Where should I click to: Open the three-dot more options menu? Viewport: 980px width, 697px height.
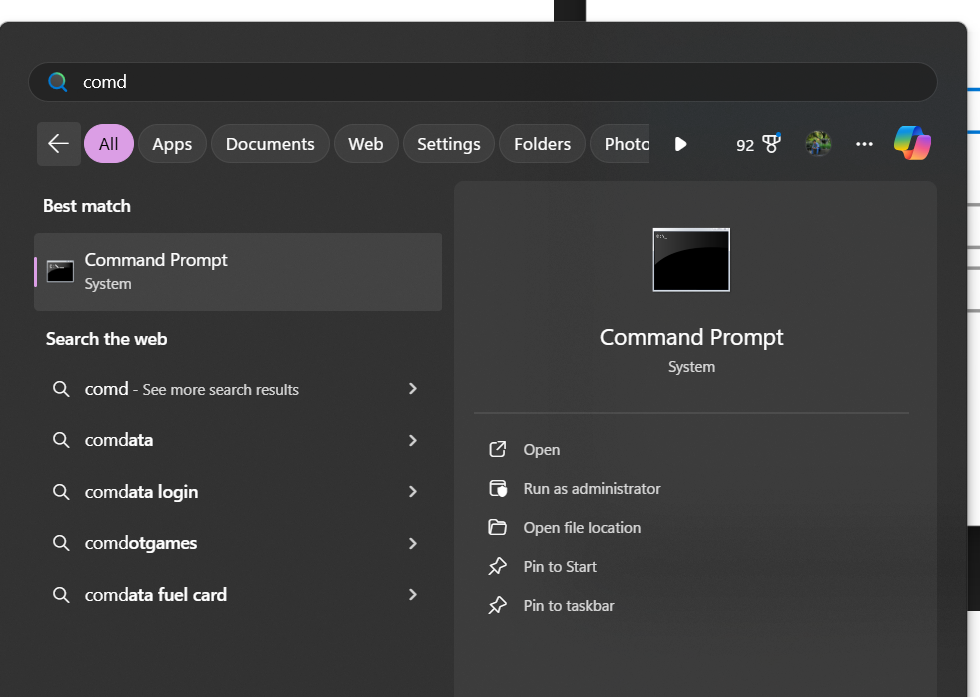(865, 144)
